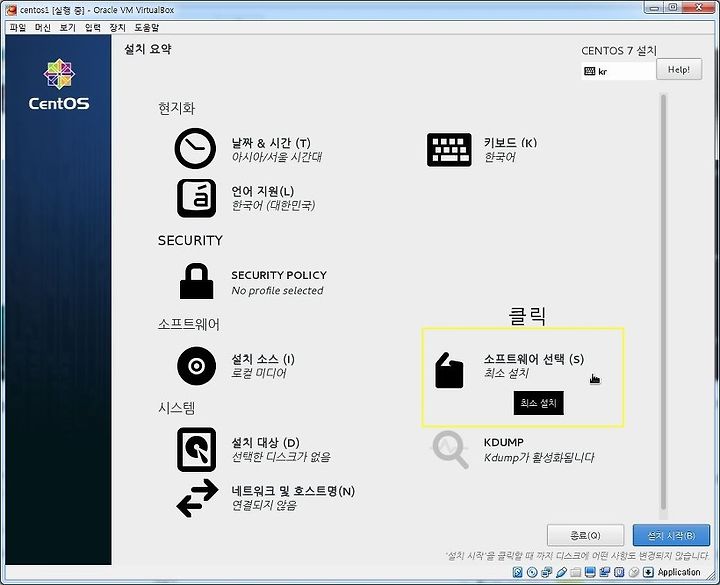Open the 파일 menu
Image resolution: width=720 pixels, height=585 pixels.
18,28
